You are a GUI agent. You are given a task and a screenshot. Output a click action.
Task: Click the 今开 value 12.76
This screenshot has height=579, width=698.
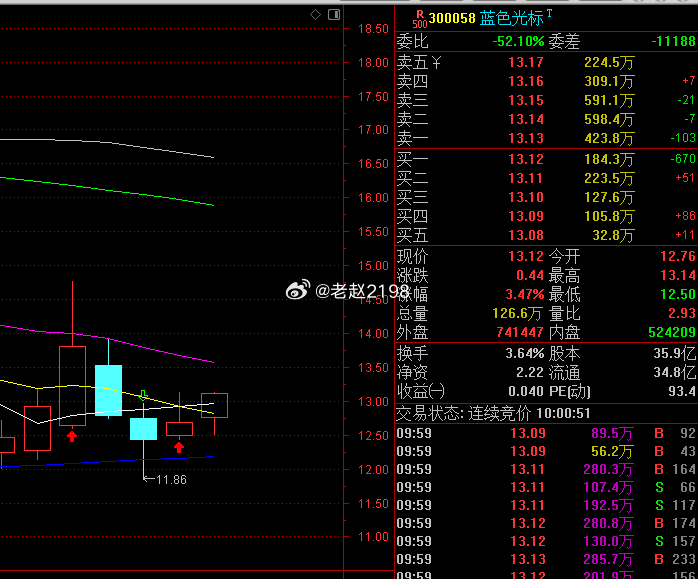pos(678,256)
